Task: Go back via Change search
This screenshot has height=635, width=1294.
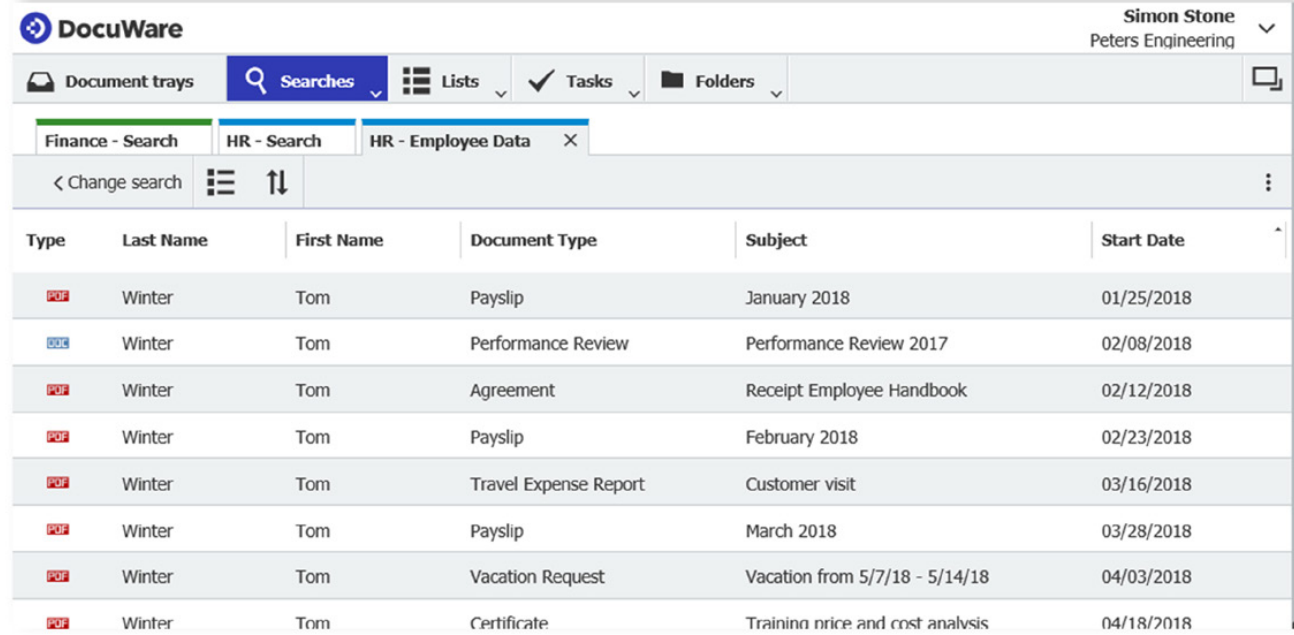Action: click(x=117, y=183)
